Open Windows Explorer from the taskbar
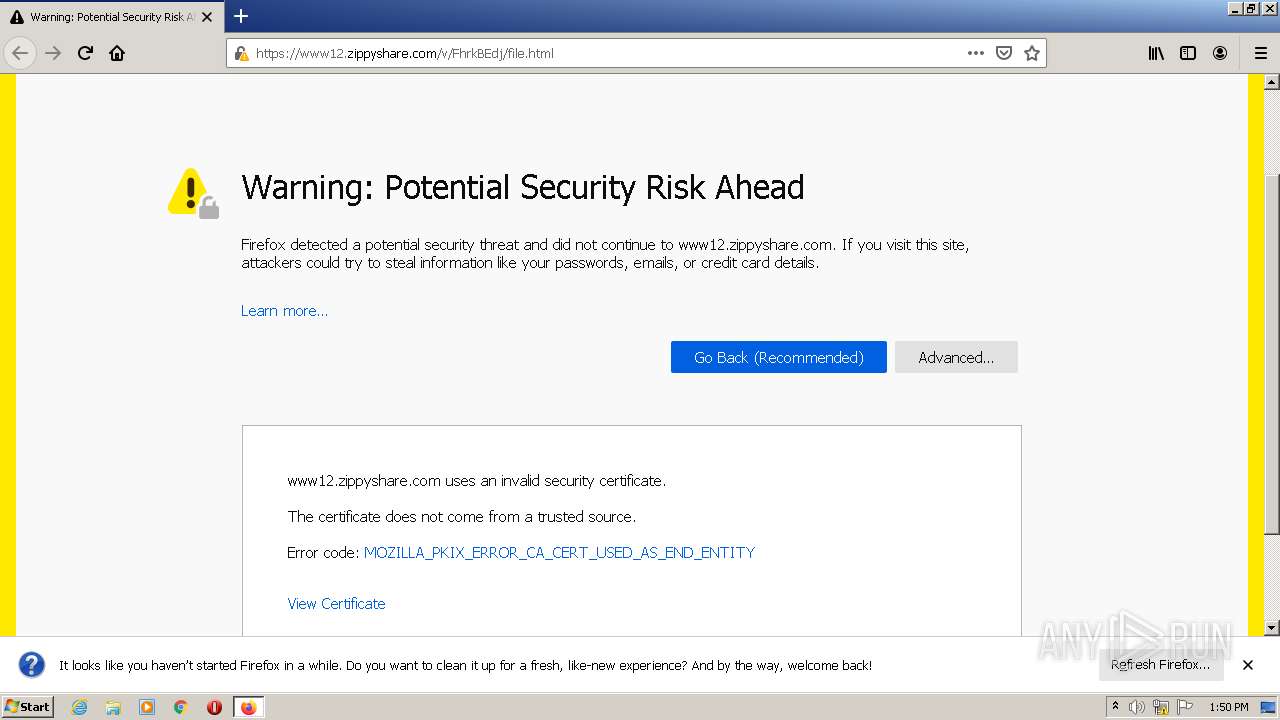The height and width of the screenshot is (720, 1280). (113, 707)
